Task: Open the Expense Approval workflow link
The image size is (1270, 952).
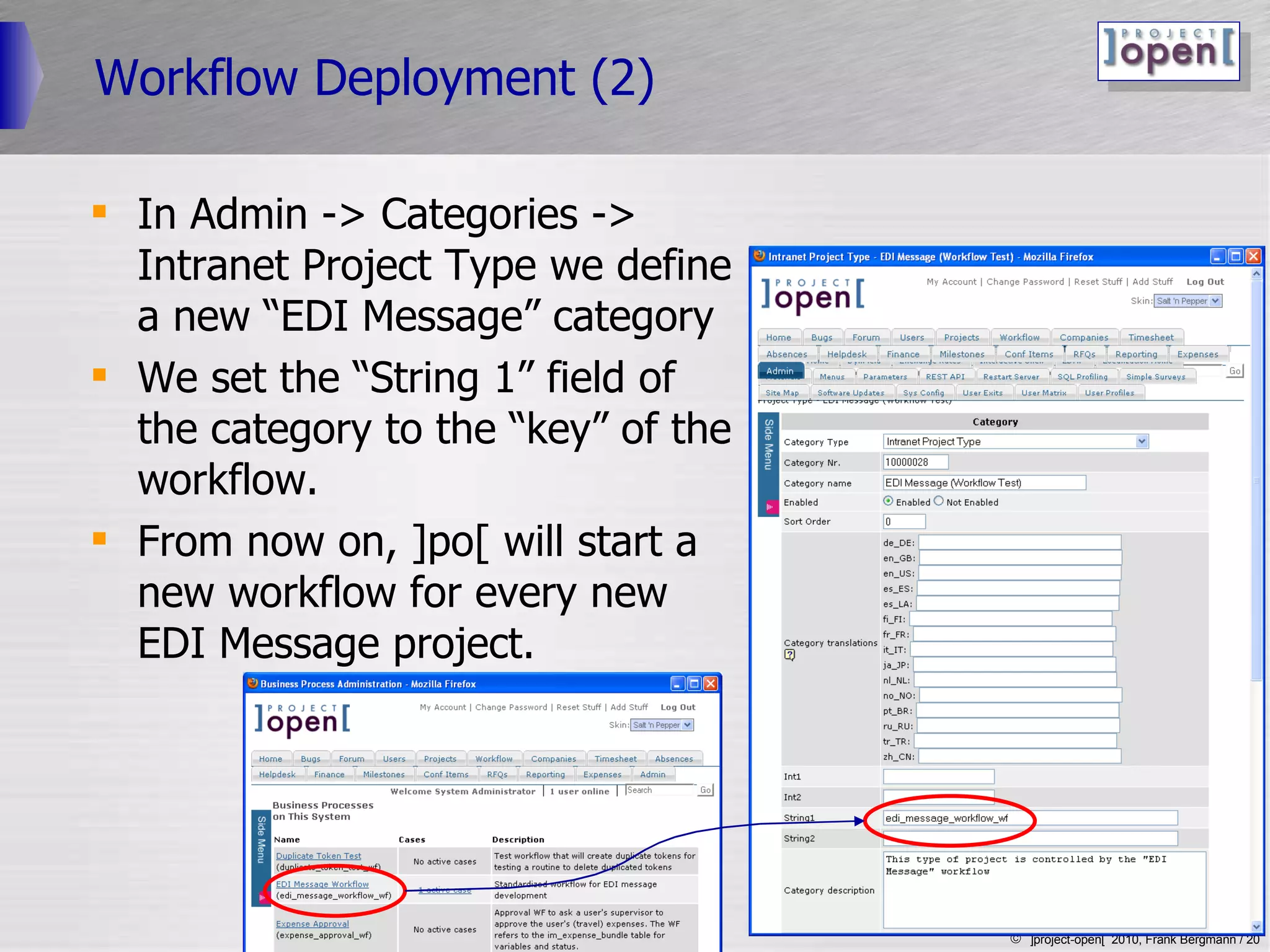Action: point(312,923)
